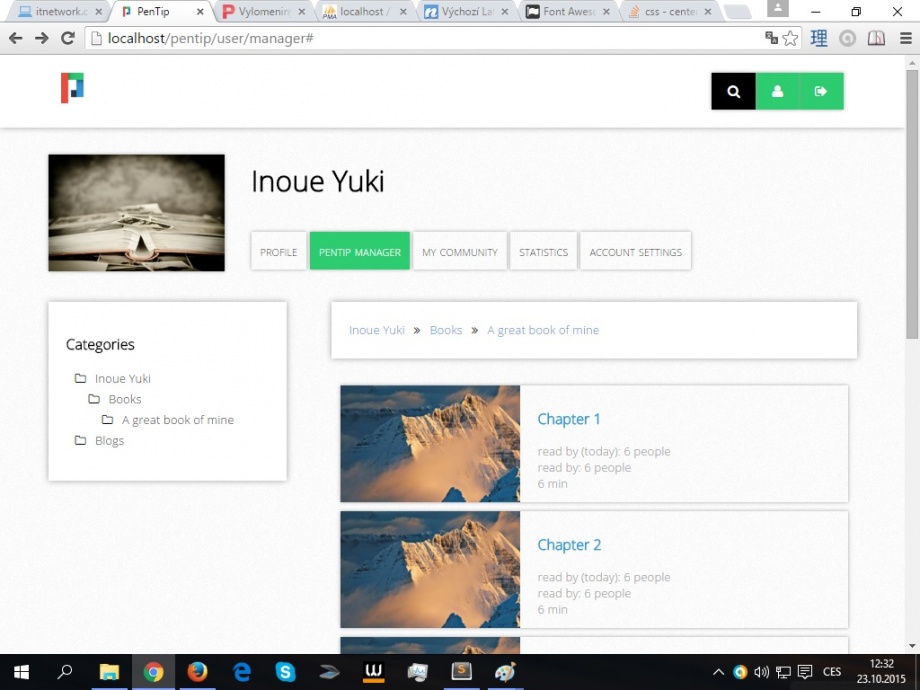Click the profile book photo
The width and height of the screenshot is (920, 690).
click(x=137, y=212)
